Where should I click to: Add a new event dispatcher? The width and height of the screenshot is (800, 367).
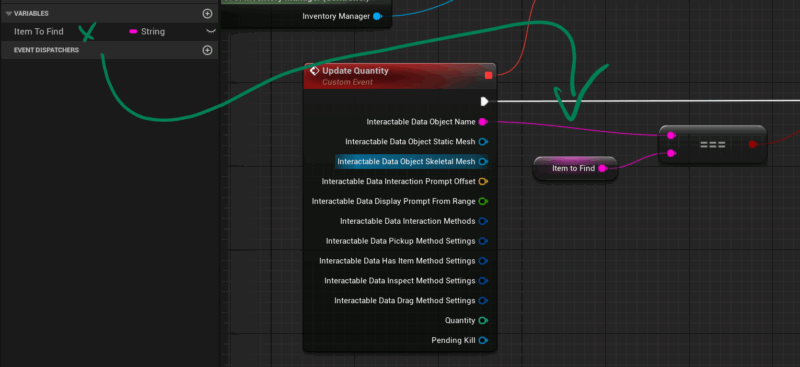pyautogui.click(x=207, y=50)
